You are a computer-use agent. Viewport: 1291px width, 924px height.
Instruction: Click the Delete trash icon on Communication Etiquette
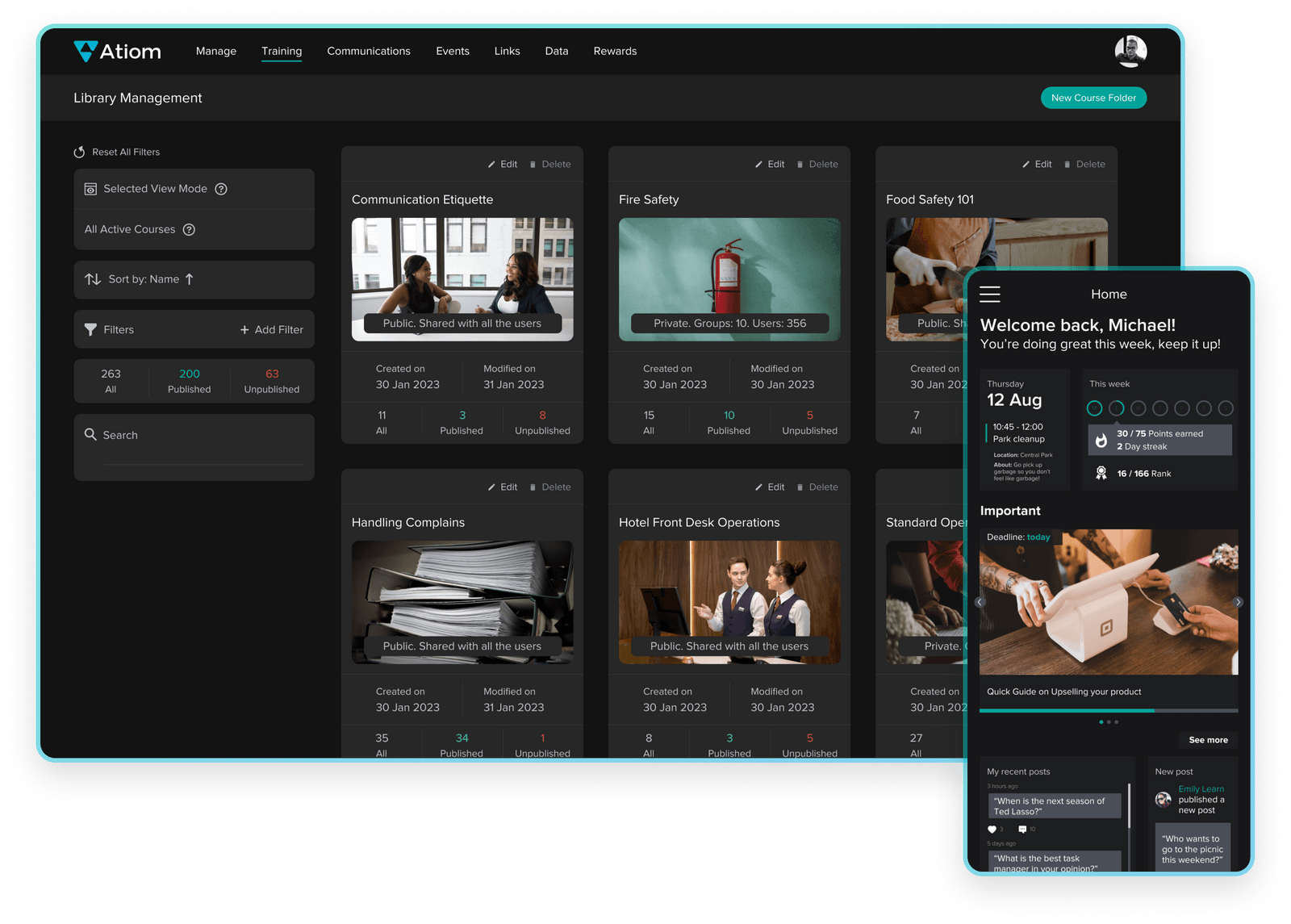point(534,164)
